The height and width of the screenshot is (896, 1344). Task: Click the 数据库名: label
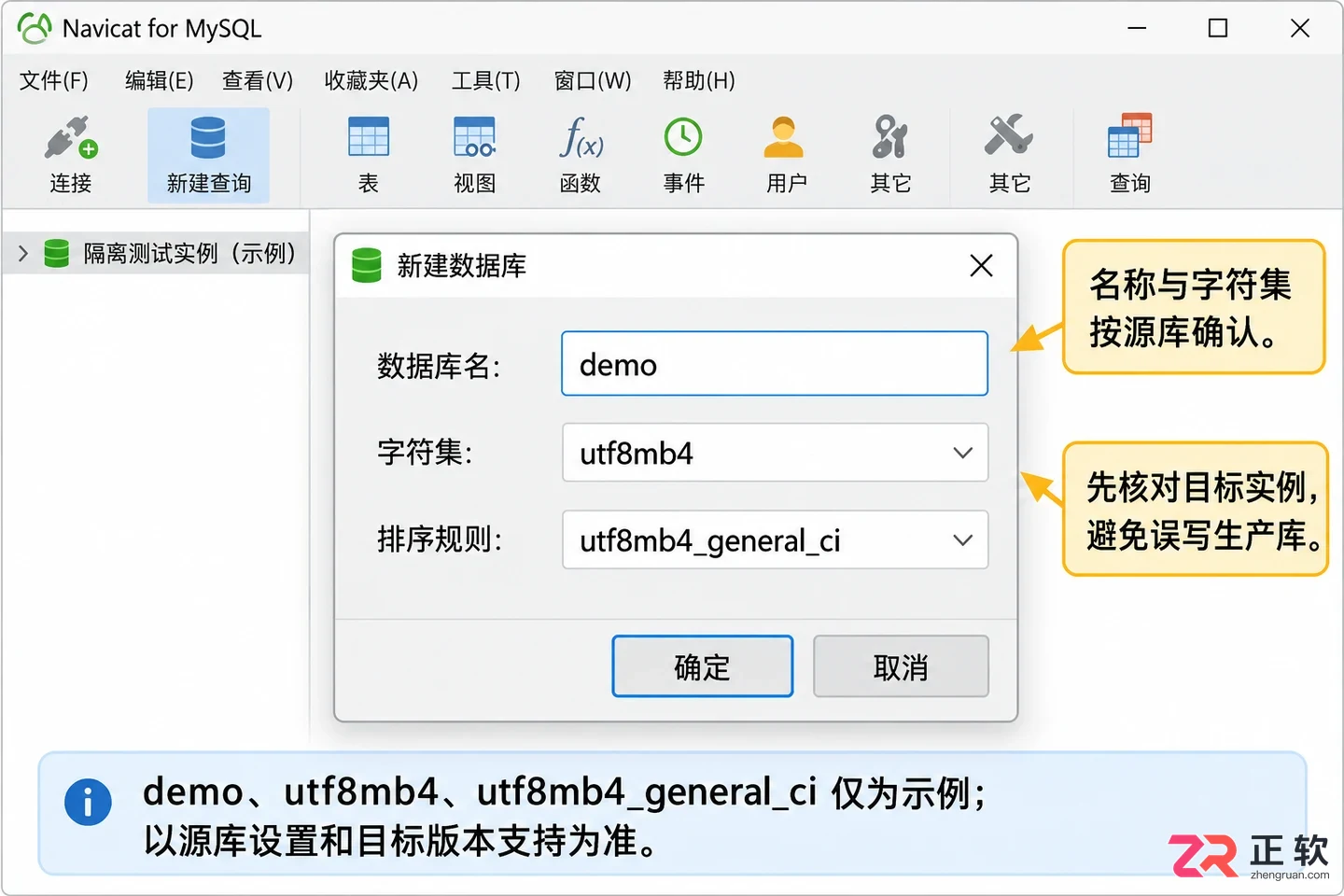point(439,366)
